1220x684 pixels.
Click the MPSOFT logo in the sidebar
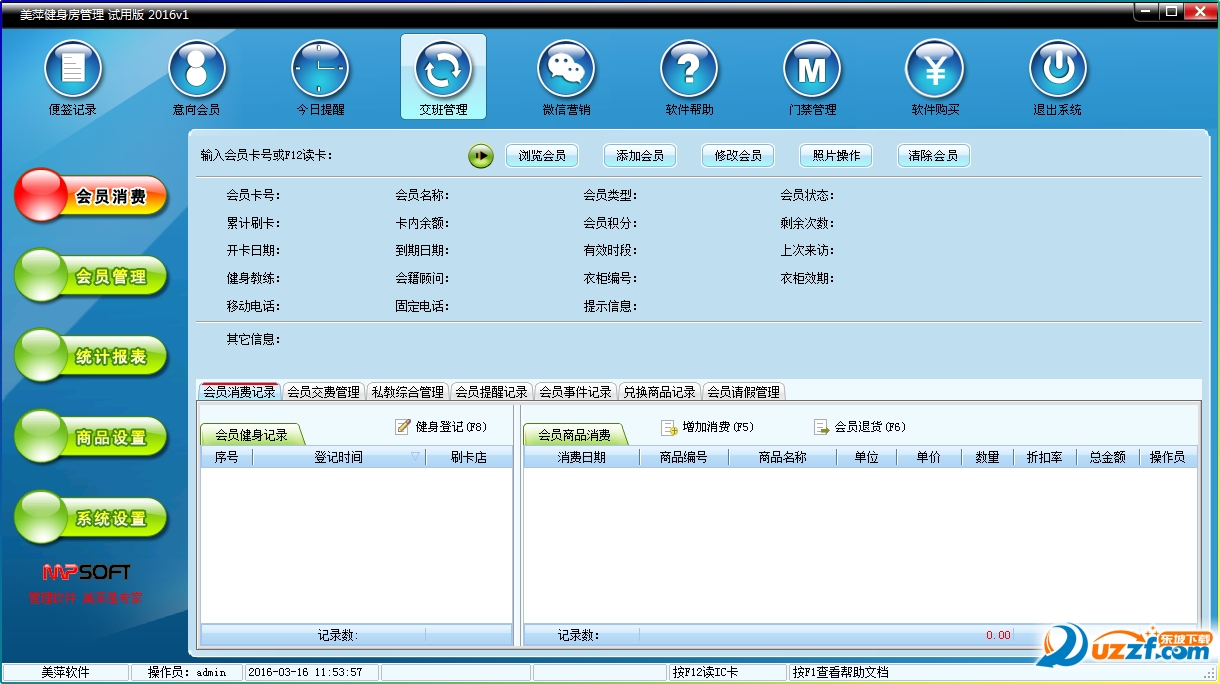(86, 573)
